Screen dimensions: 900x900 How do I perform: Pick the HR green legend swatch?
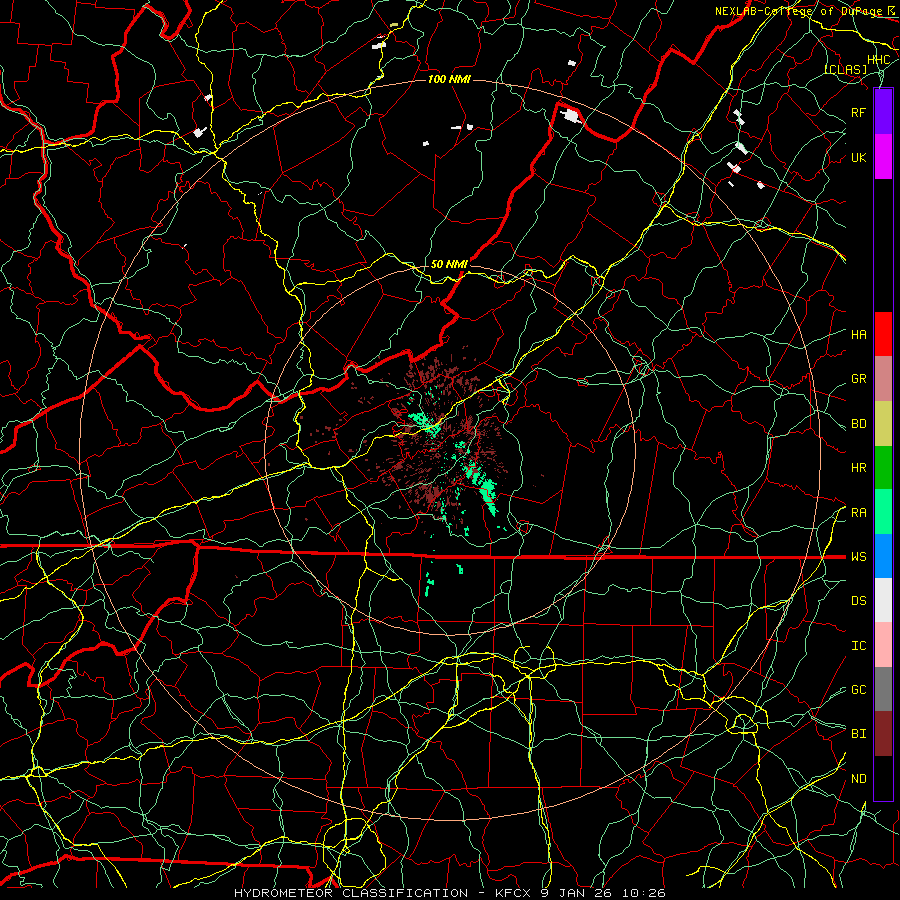point(883,468)
